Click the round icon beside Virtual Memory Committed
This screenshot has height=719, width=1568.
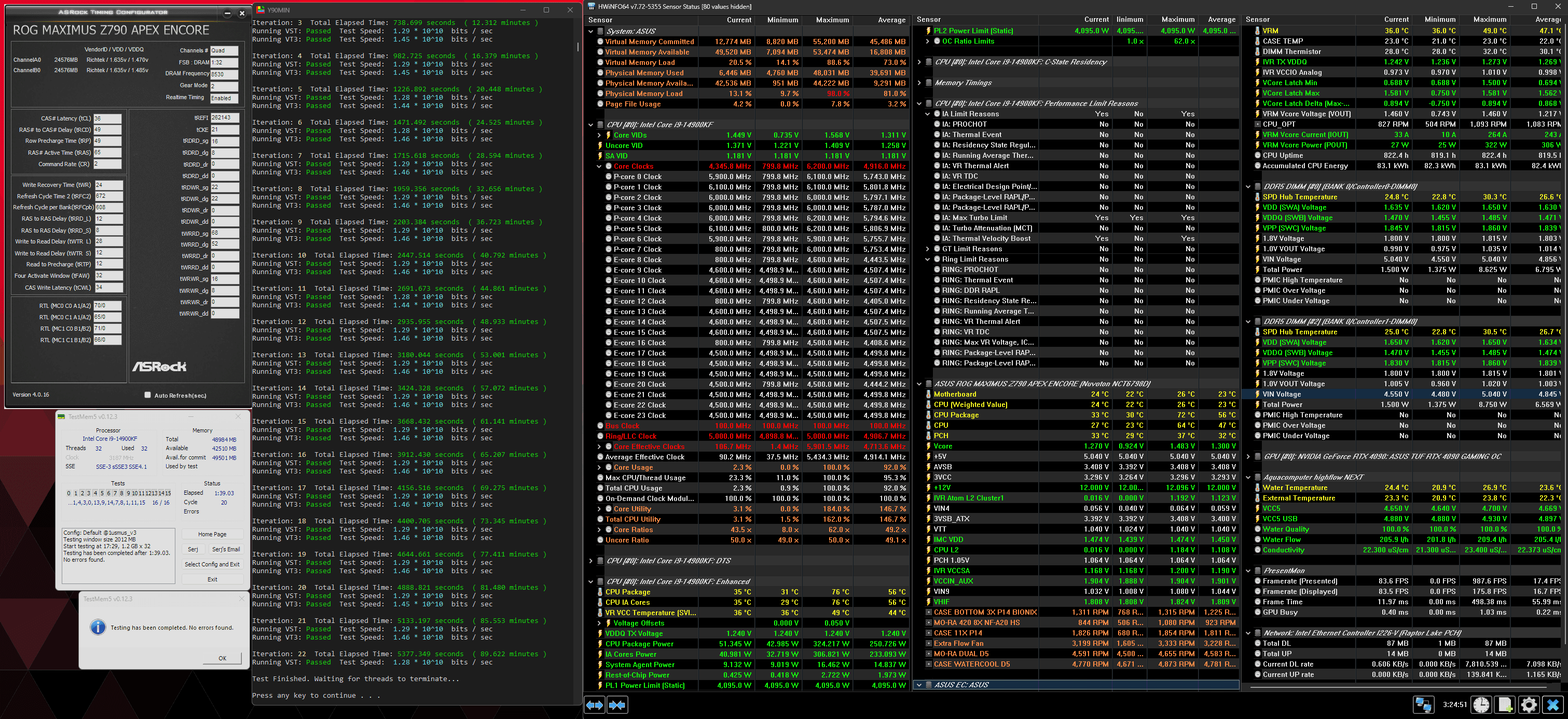tap(600, 42)
